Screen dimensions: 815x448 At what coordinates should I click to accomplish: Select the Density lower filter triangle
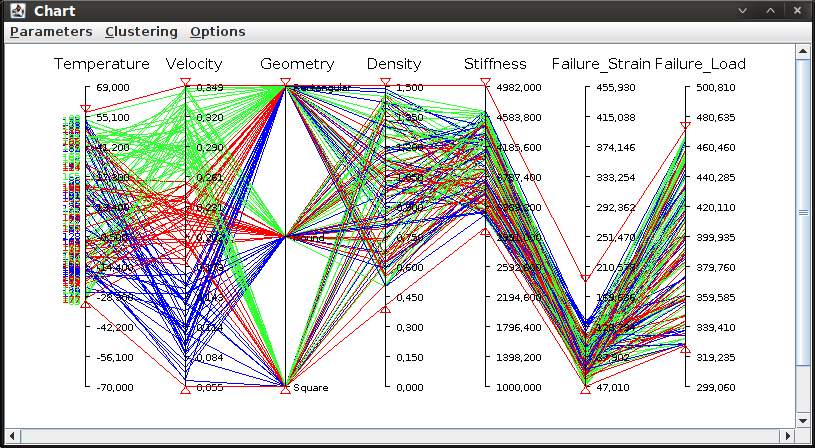[x=385, y=309]
